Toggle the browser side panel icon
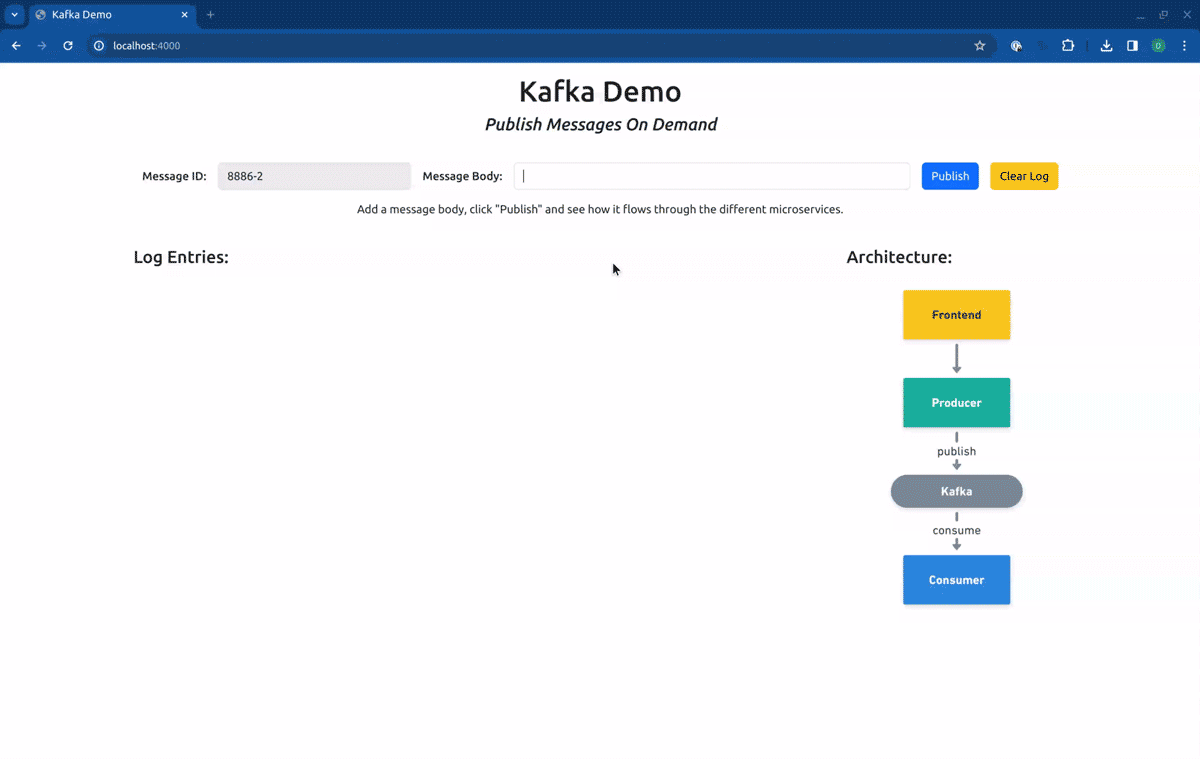1200x759 pixels. [x=1132, y=46]
